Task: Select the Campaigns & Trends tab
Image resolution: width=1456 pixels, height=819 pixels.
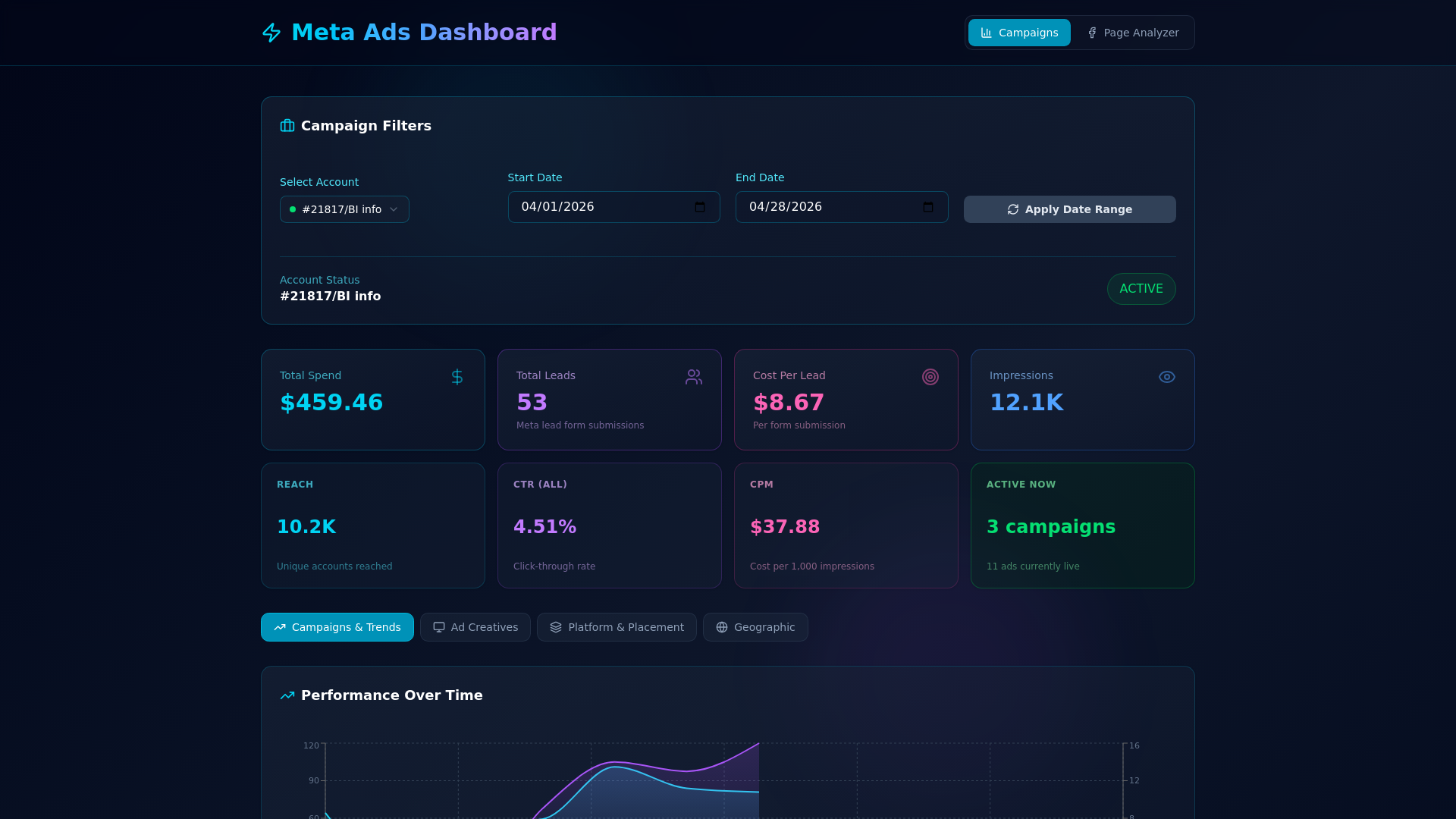Action: click(337, 627)
